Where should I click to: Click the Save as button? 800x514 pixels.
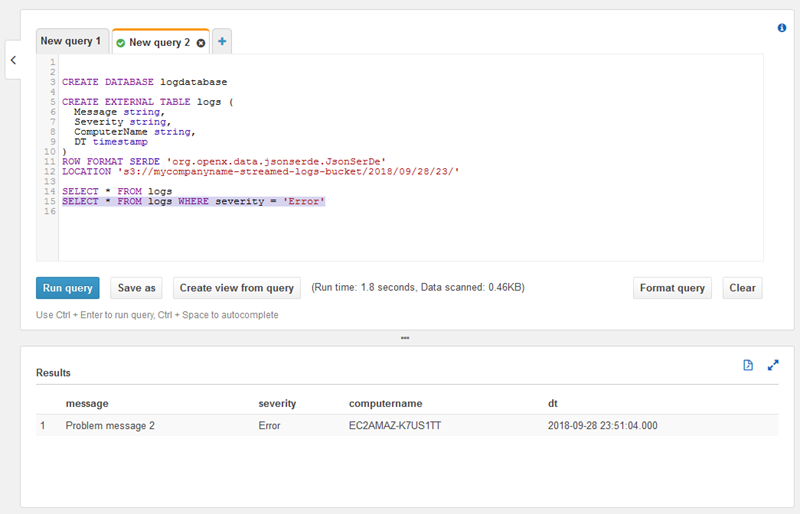[x=136, y=288]
